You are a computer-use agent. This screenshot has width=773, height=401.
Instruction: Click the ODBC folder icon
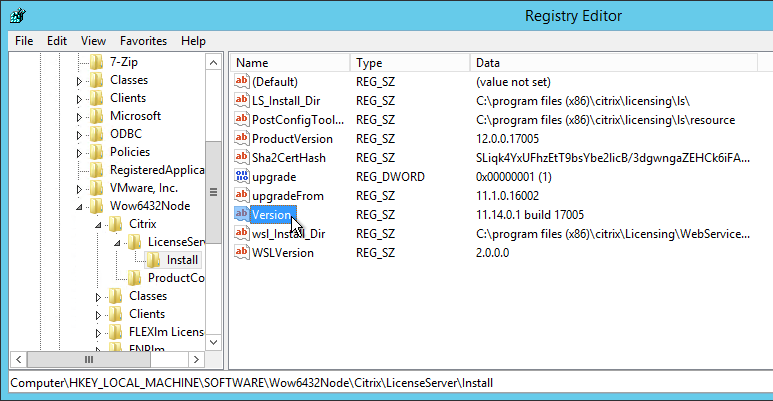[97, 134]
